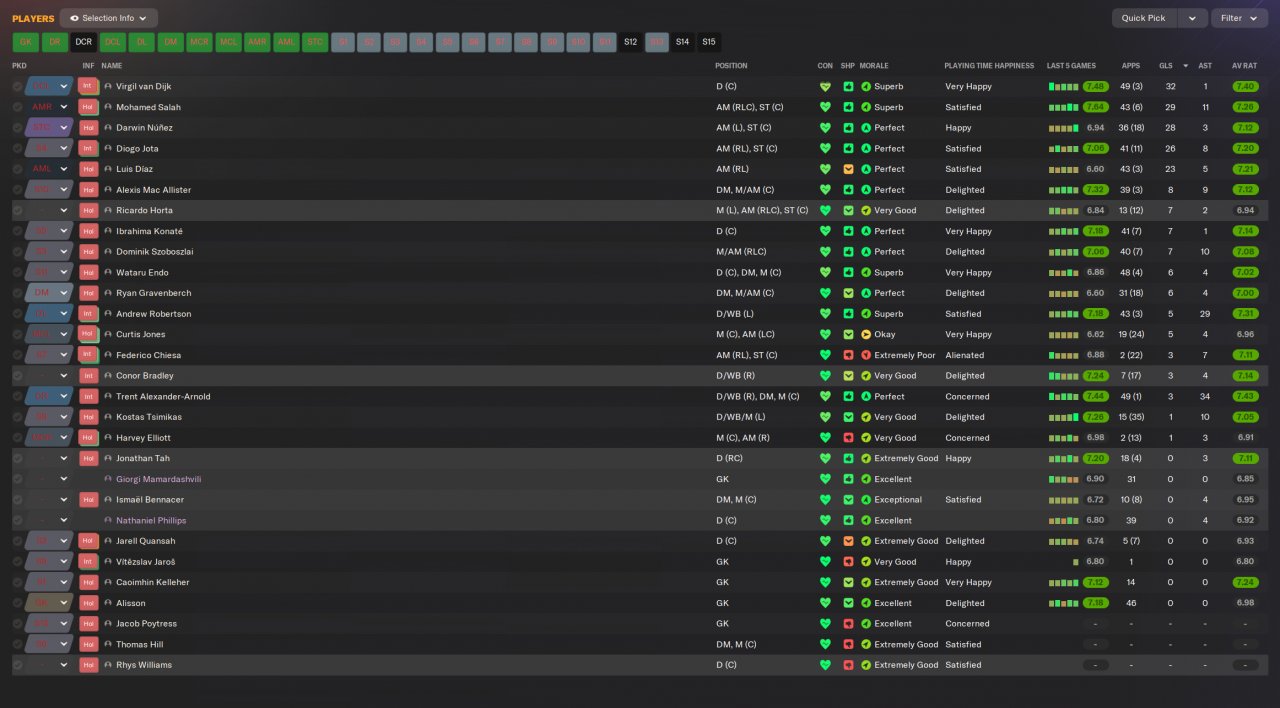
Task: Toggle the picked checkmark for Ricardo Horta
Action: point(17,210)
